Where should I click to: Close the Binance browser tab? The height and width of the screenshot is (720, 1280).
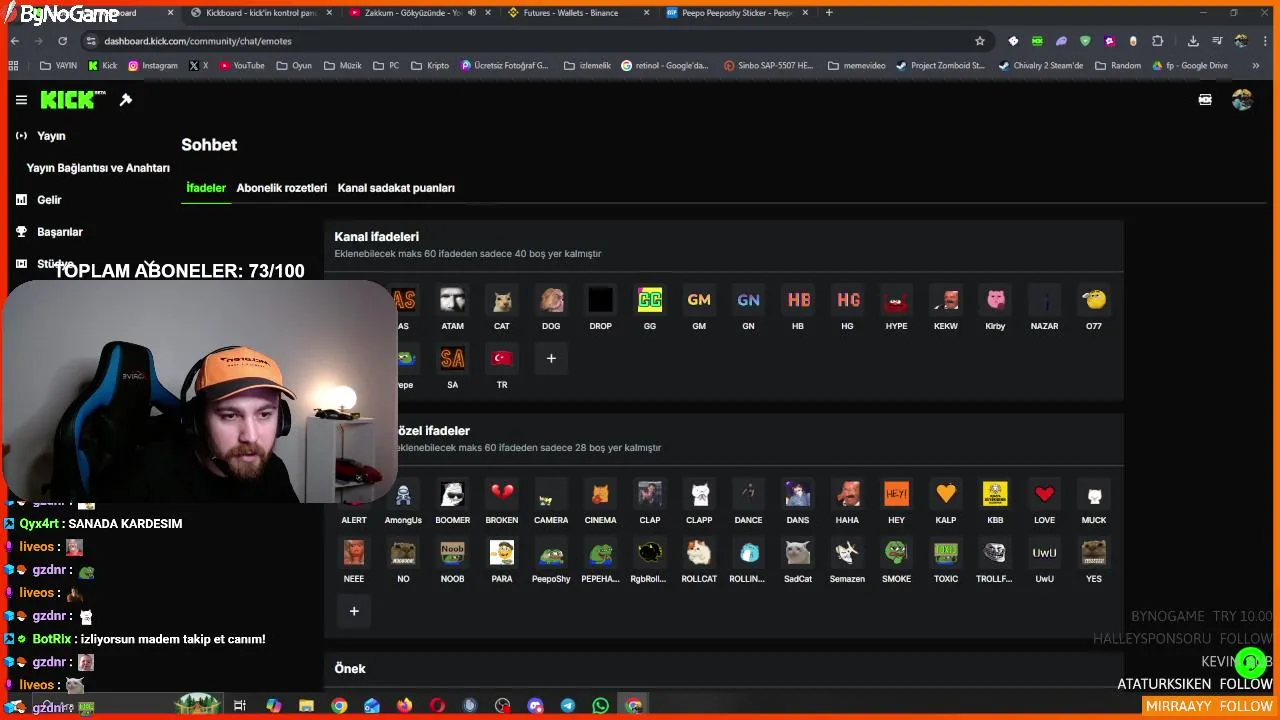pos(646,13)
